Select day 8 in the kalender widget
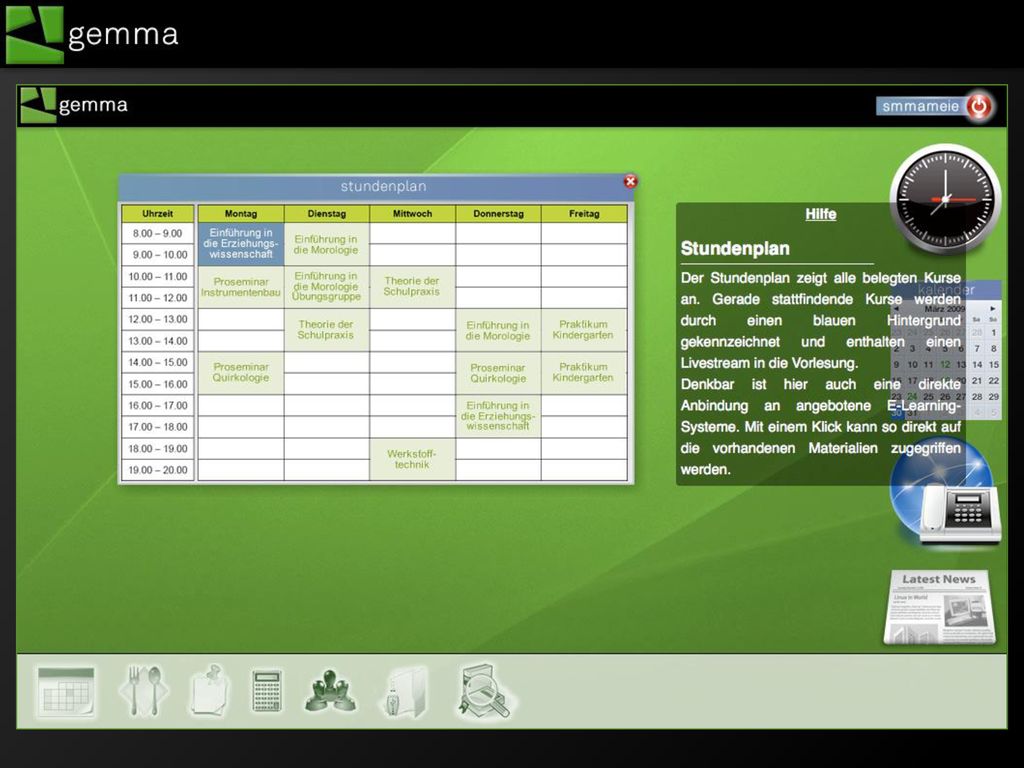Viewport: 1024px width, 768px height. (993, 348)
